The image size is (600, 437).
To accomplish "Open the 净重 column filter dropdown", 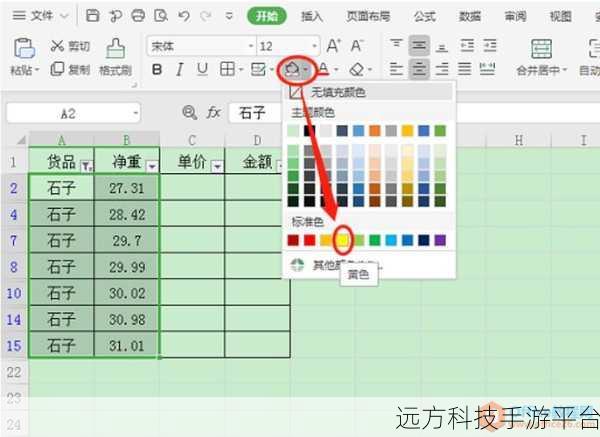I will (152, 166).
